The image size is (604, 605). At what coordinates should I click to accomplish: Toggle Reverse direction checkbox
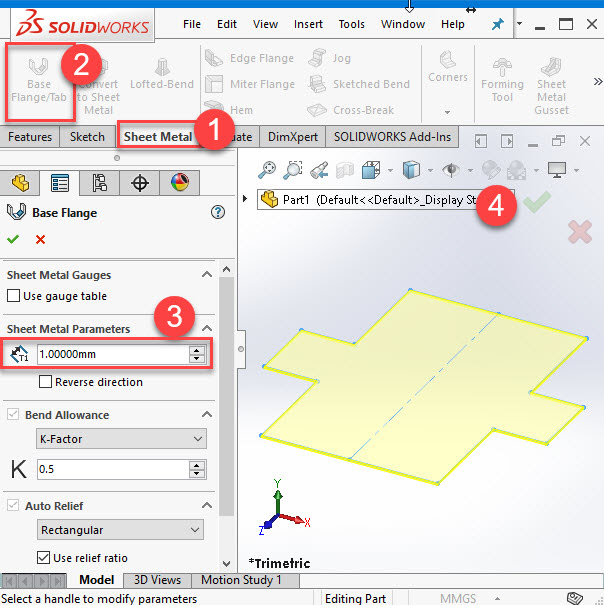(46, 382)
